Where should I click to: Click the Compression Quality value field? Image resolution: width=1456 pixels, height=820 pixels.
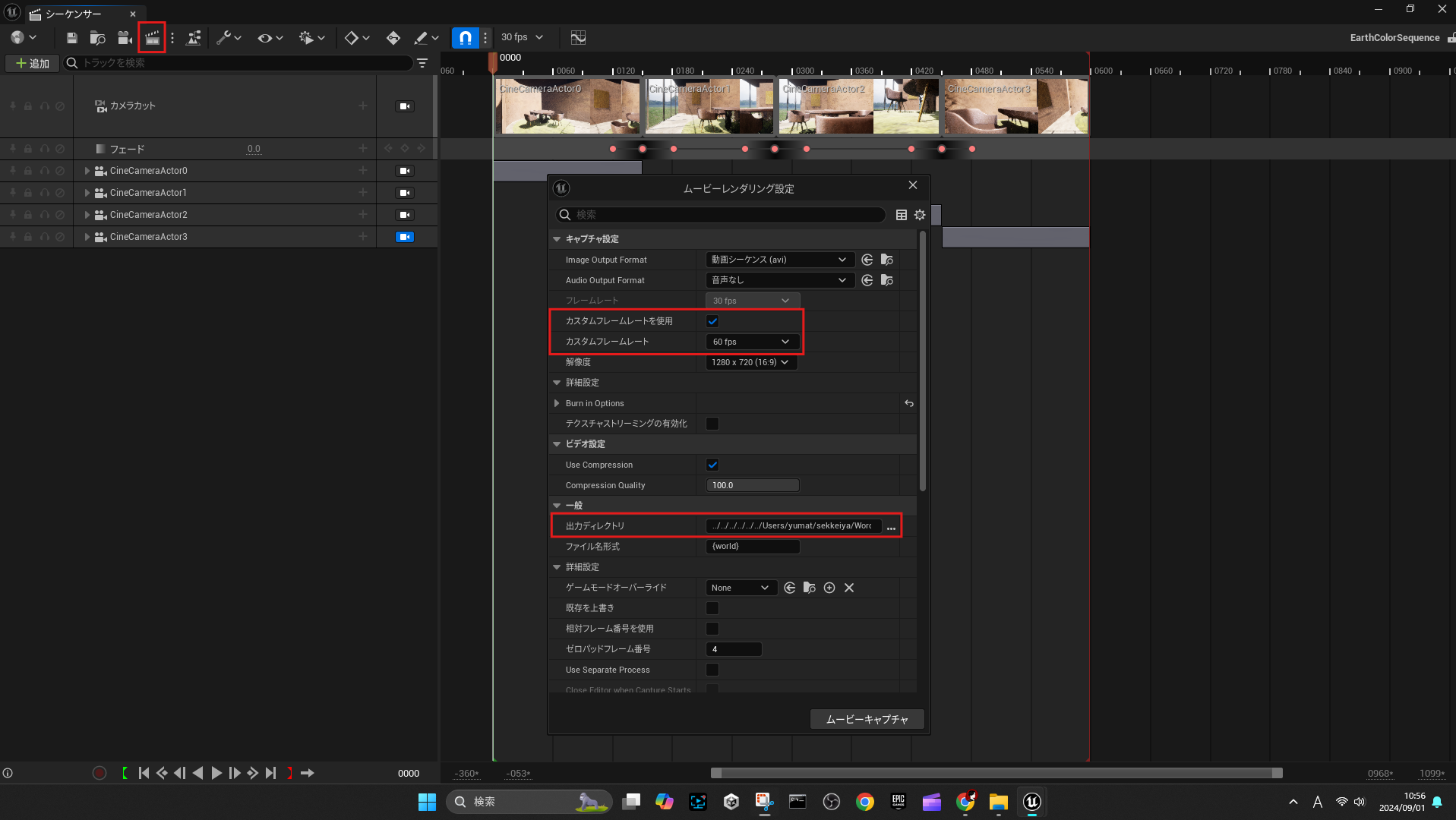click(x=752, y=485)
